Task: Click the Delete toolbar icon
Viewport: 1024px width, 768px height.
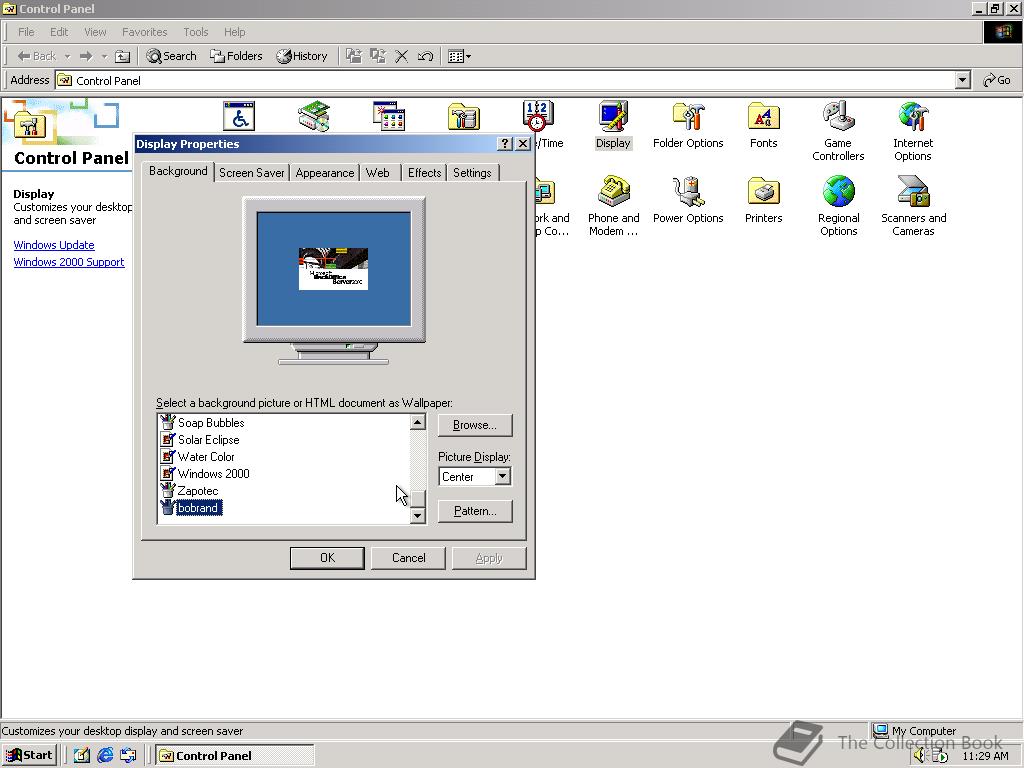Action: (x=402, y=56)
